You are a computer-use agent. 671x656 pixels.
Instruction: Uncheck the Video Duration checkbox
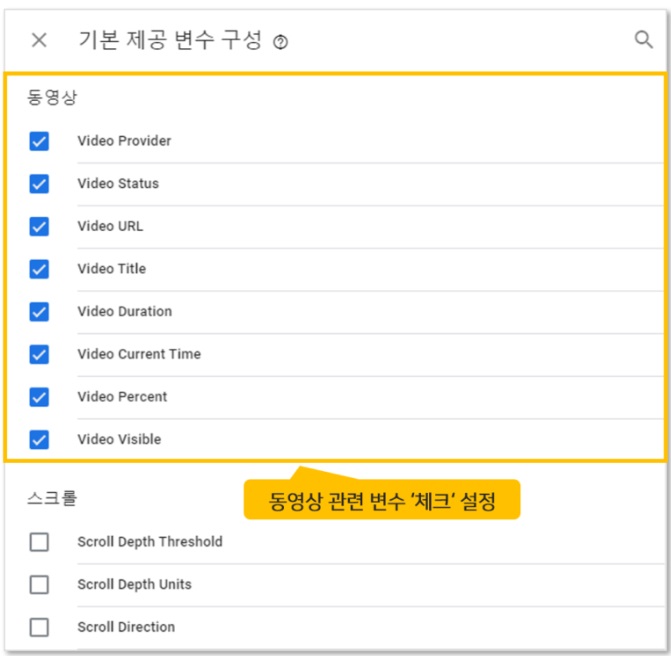[39, 312]
